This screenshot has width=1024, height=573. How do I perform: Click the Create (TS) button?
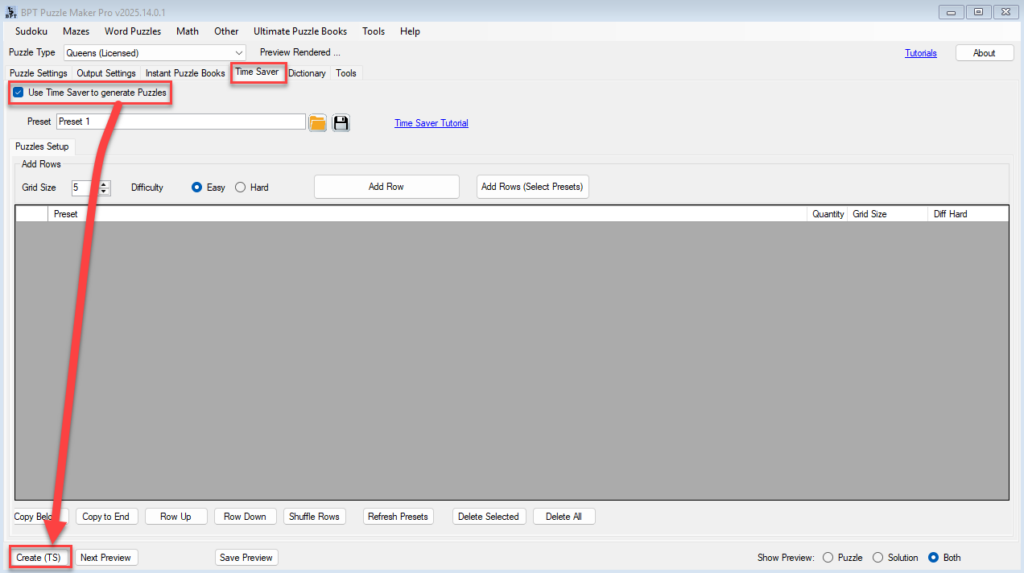[x=39, y=557]
